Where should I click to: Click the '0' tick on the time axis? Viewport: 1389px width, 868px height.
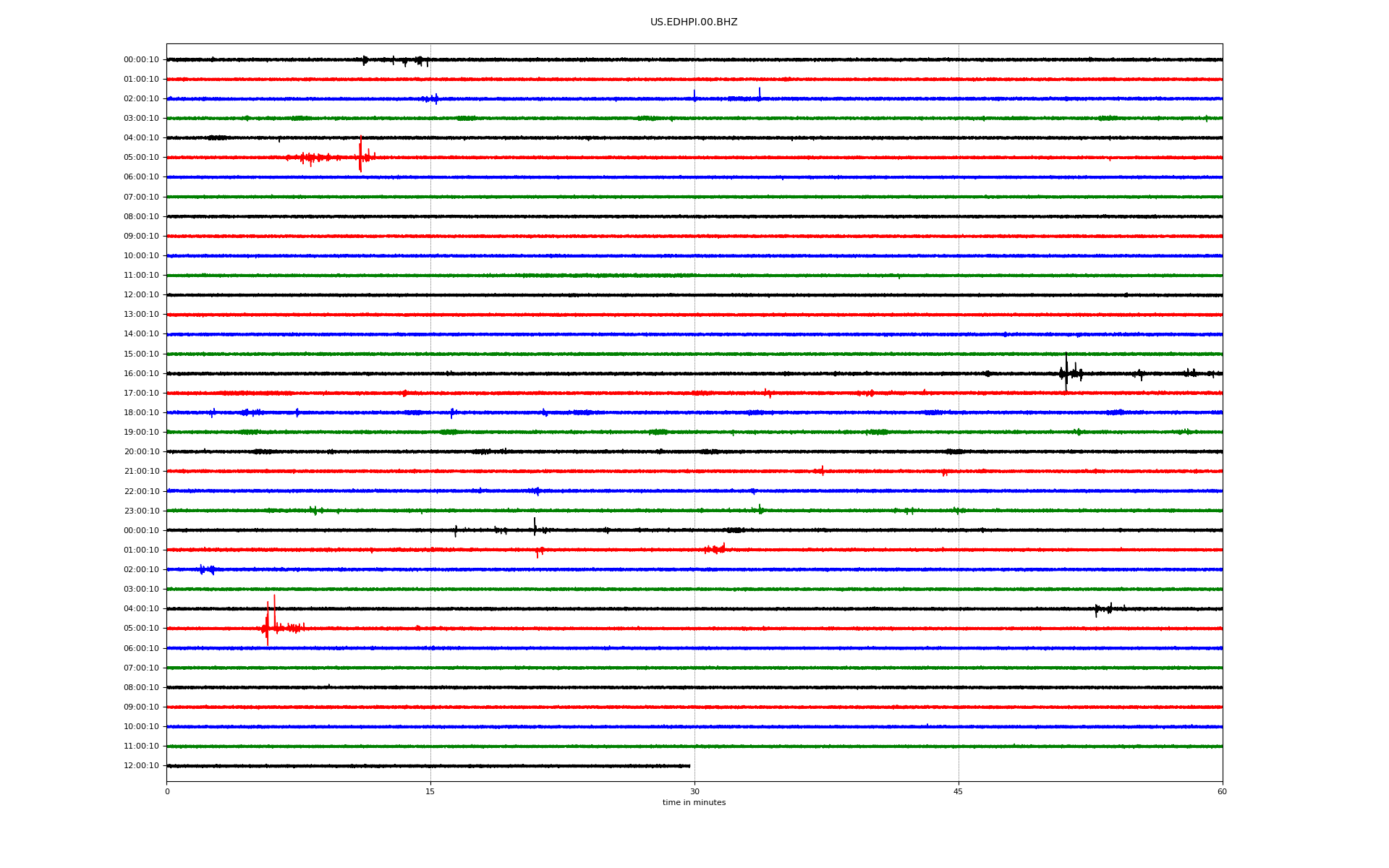point(167,791)
